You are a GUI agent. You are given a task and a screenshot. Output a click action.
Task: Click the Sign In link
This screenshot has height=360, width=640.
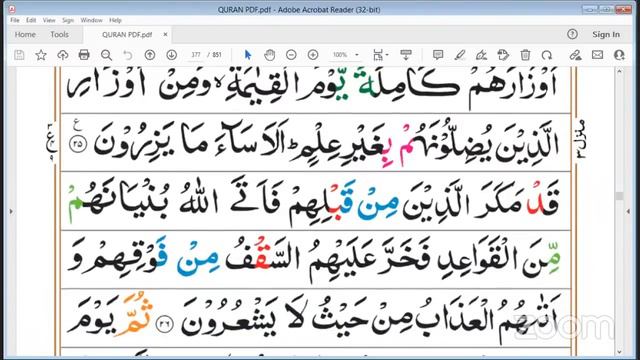click(x=606, y=35)
